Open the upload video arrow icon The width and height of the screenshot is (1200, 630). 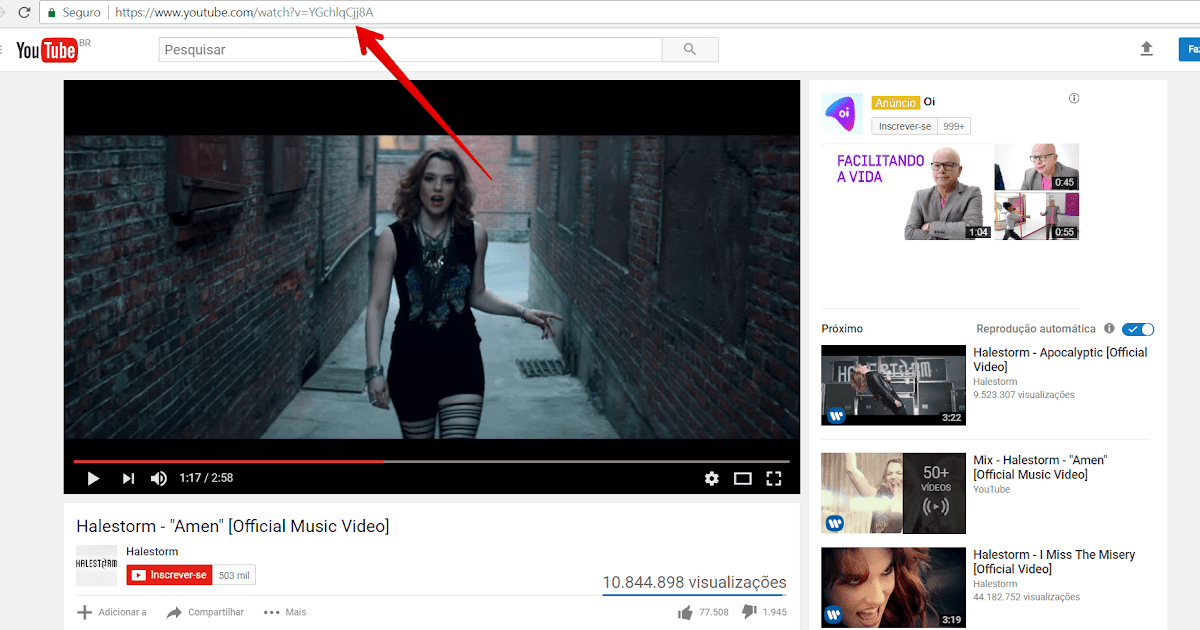point(1147,49)
